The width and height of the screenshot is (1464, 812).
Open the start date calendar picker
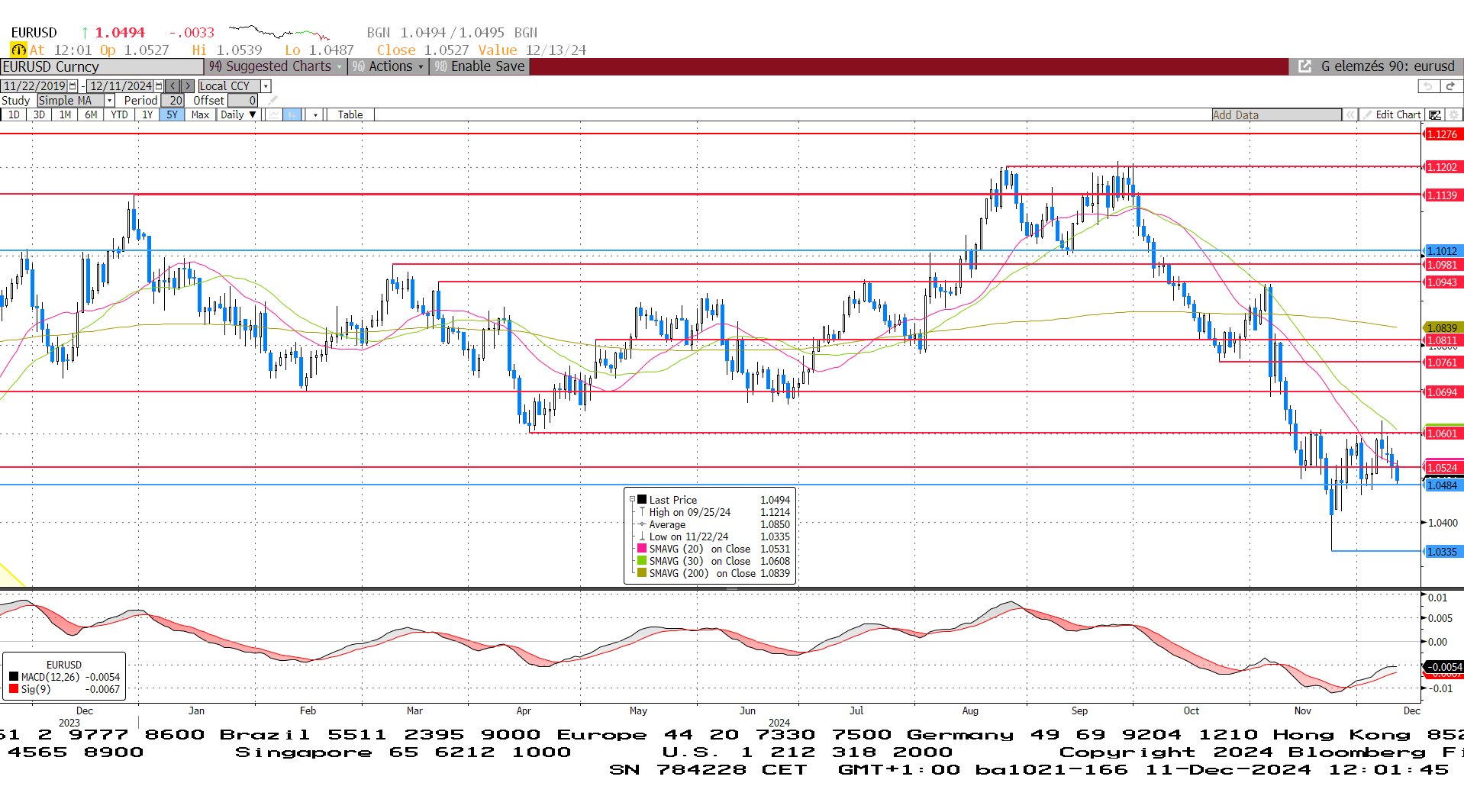pos(73,86)
